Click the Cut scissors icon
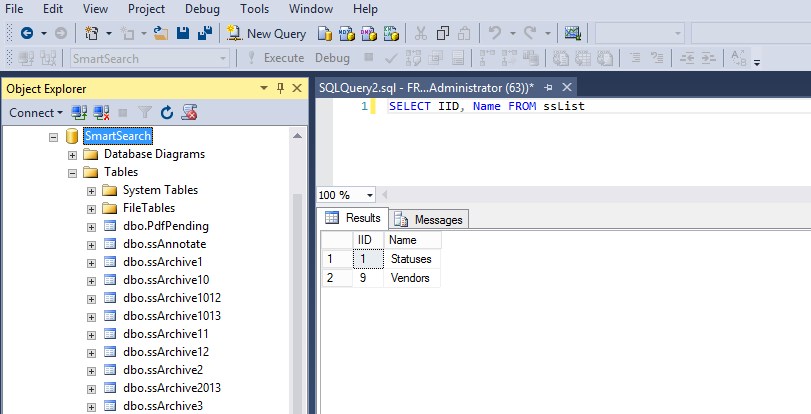The height and width of the screenshot is (414, 811). [421, 34]
